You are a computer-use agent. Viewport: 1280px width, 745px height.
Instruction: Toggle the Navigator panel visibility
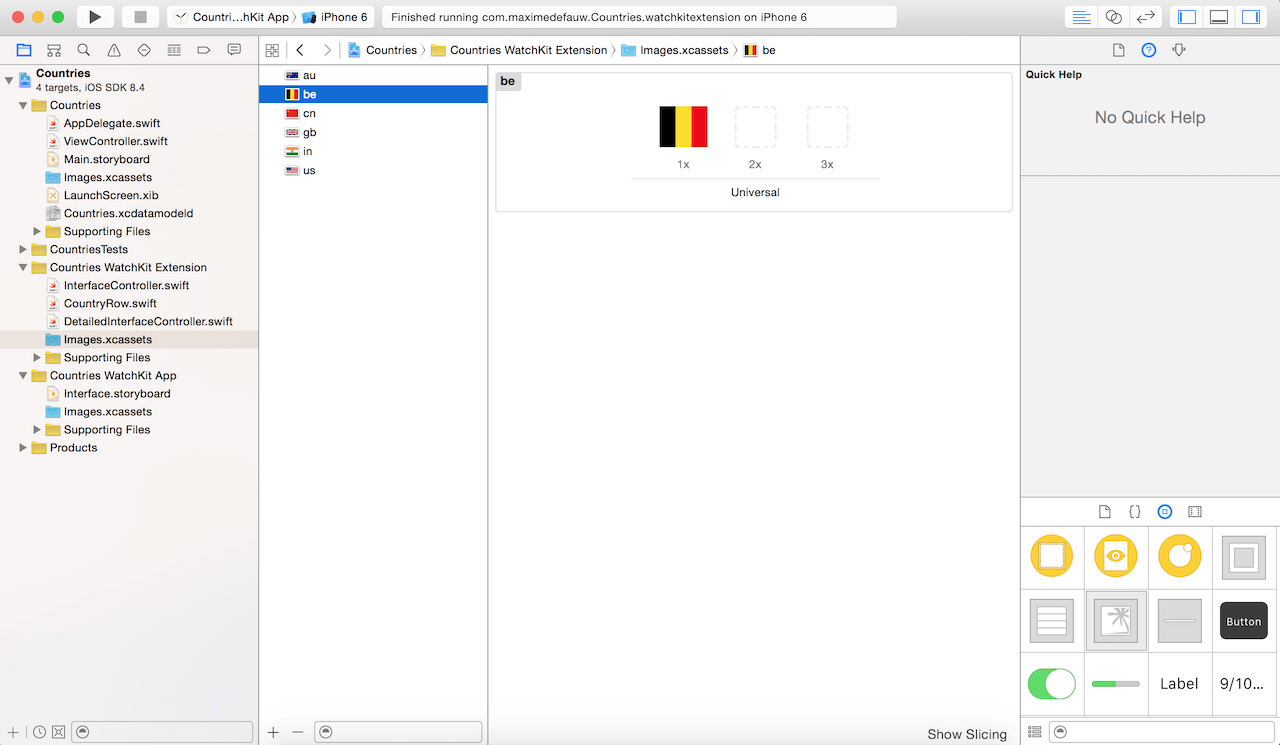pos(1187,17)
